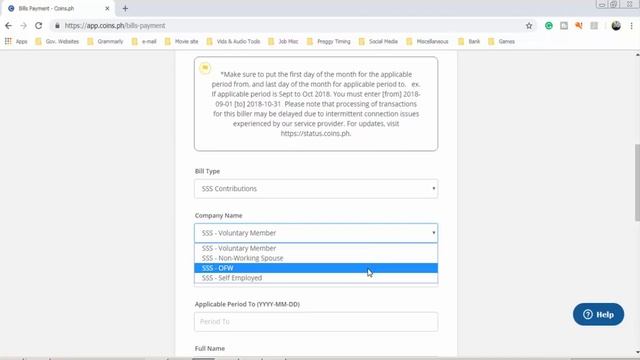The width and height of the screenshot is (640, 360).
Task: Click the scrollbar up arrow
Action: click(x=637, y=54)
